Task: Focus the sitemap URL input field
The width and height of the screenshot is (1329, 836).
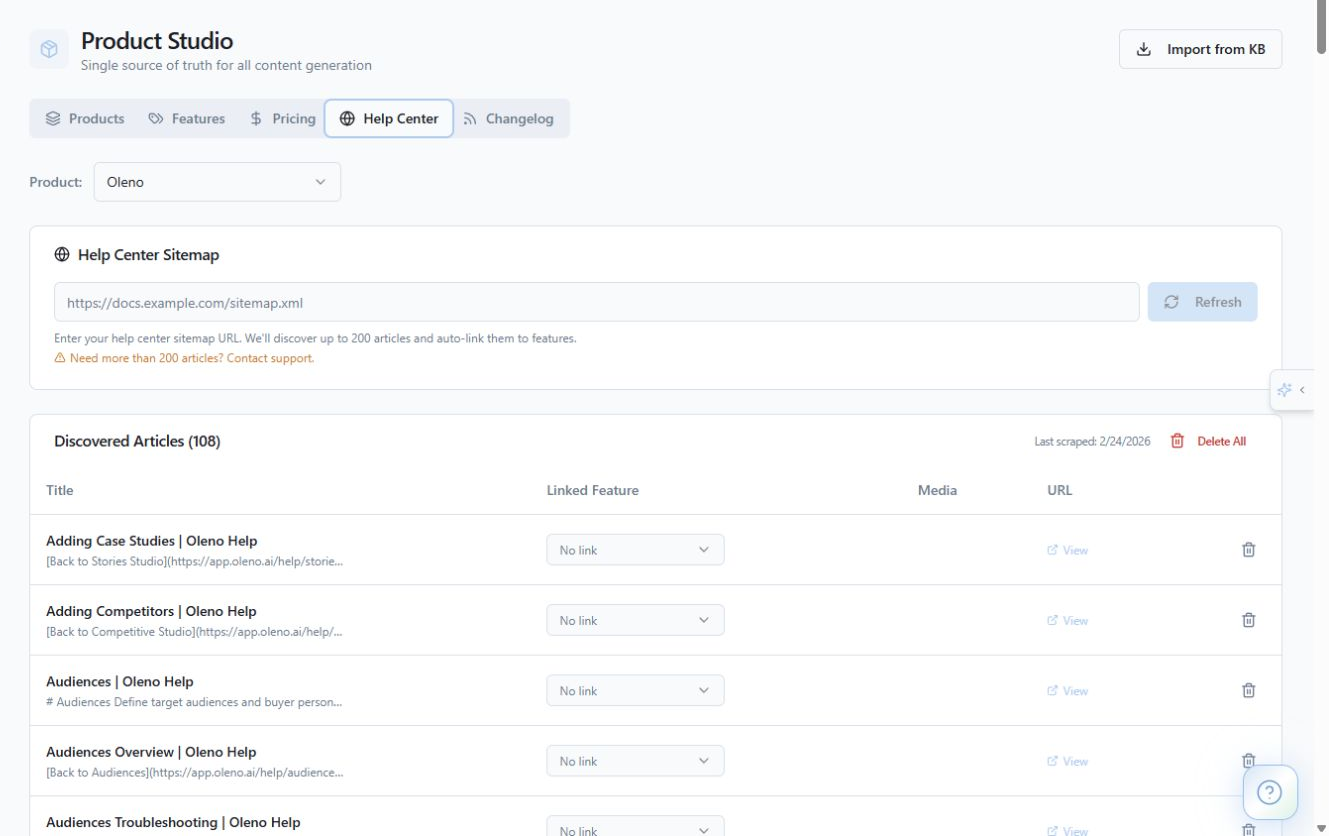Action: 596,302
